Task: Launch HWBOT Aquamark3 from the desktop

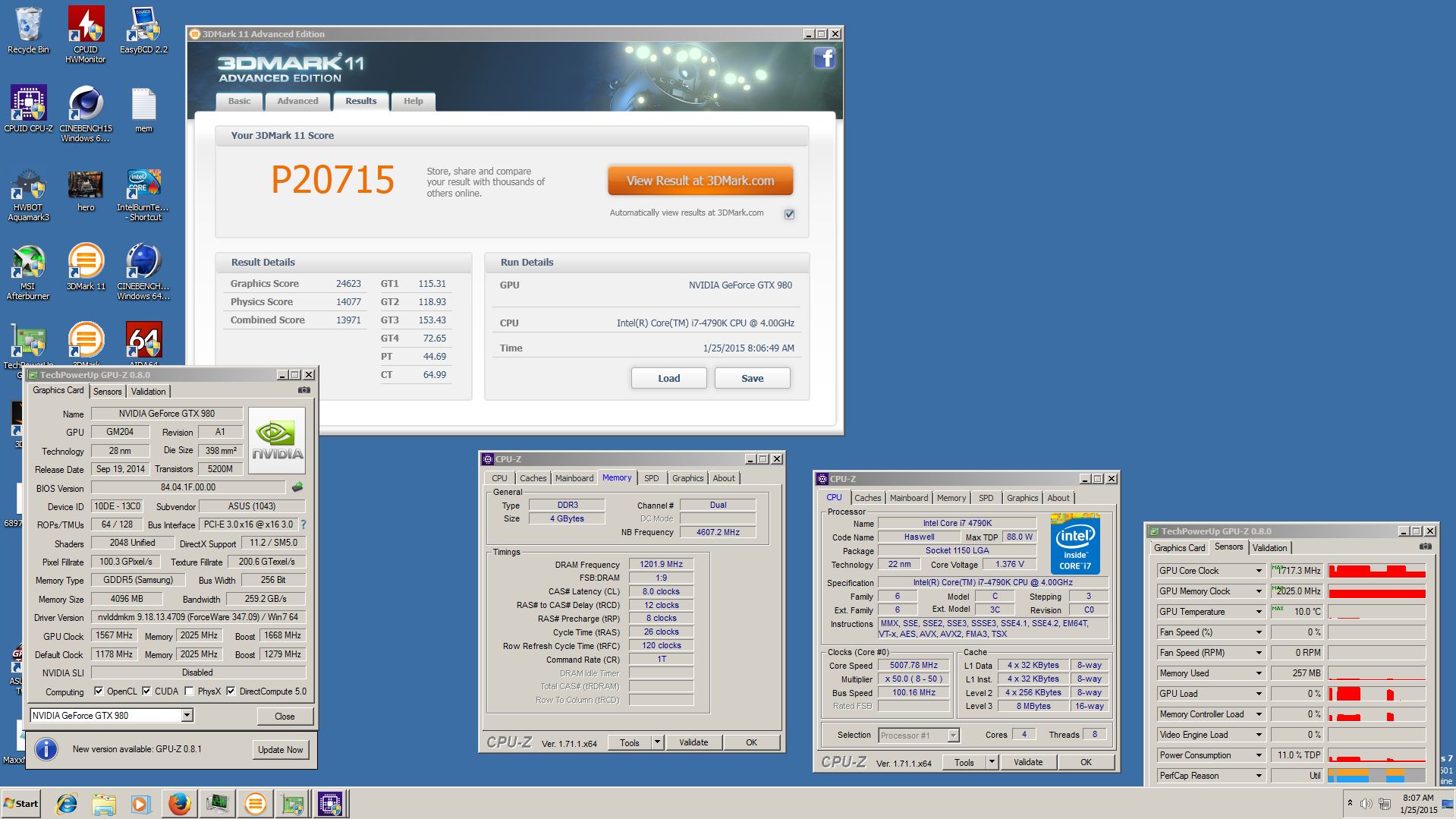Action: tap(28, 196)
